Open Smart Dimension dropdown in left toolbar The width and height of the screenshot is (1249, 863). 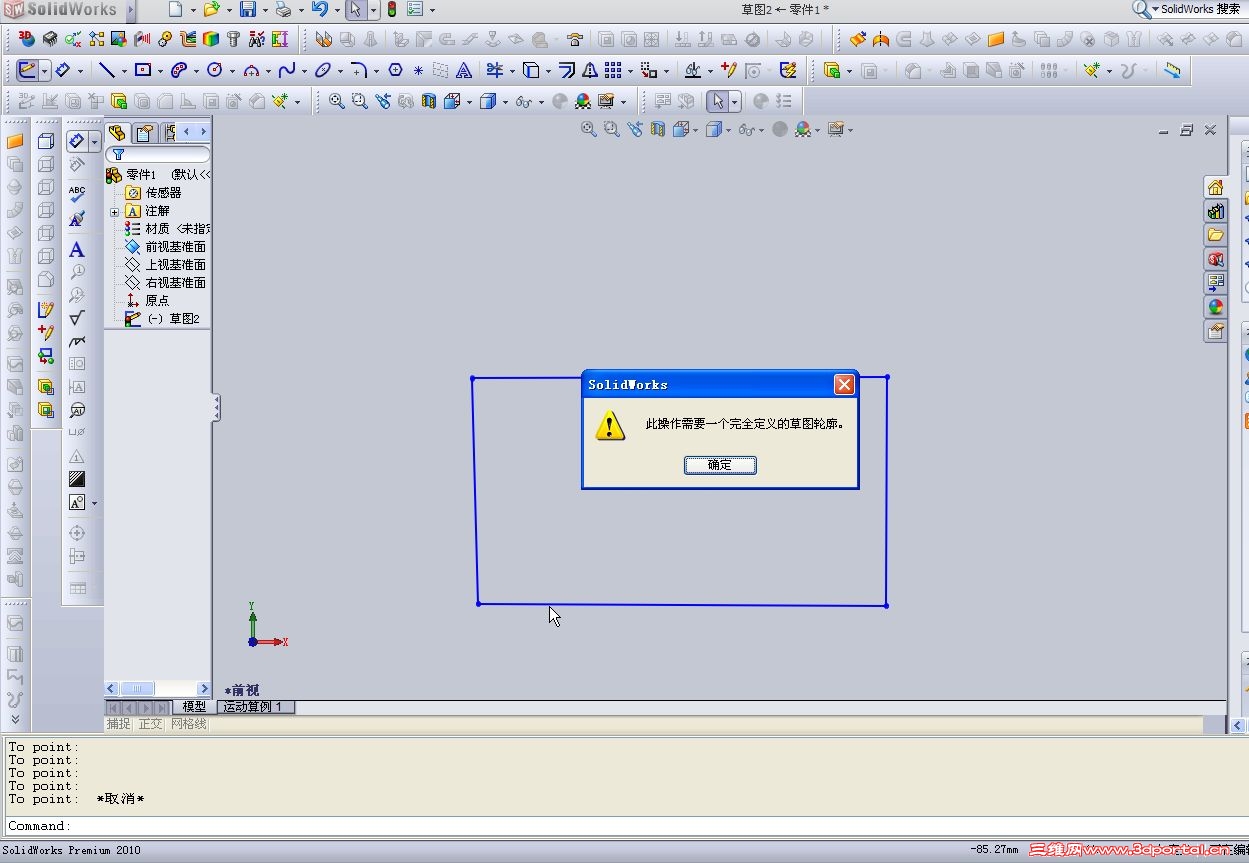pos(94,142)
